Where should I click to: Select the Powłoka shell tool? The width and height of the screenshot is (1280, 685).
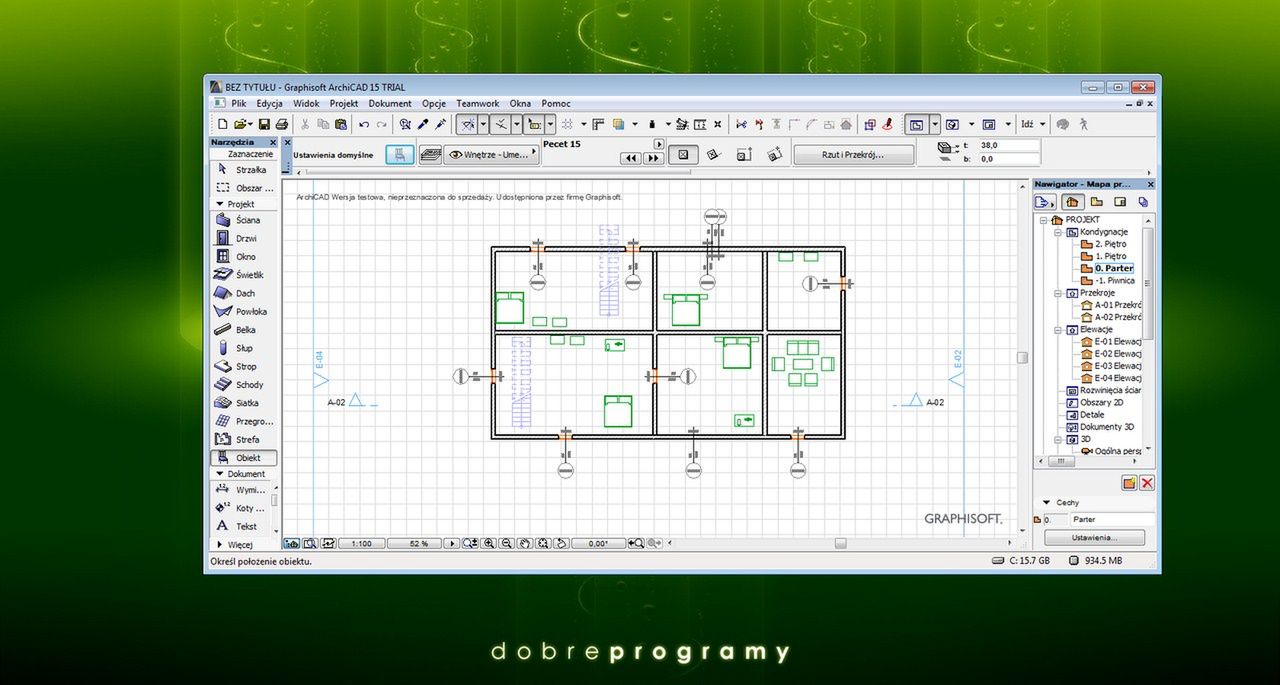(244, 311)
